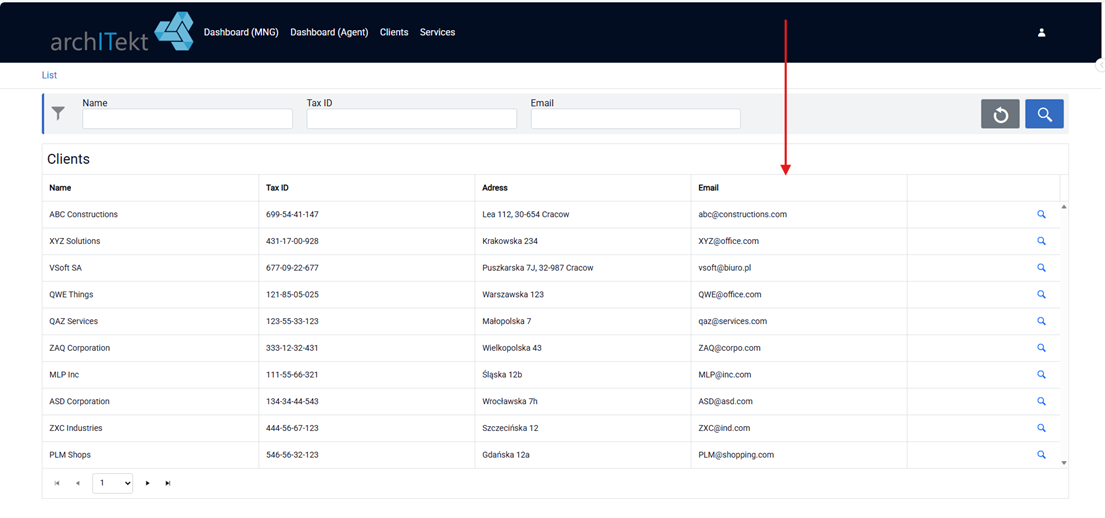The width and height of the screenshot is (1105, 518).
Task: Select the ZAQ Corporation name cell
Action: point(150,348)
